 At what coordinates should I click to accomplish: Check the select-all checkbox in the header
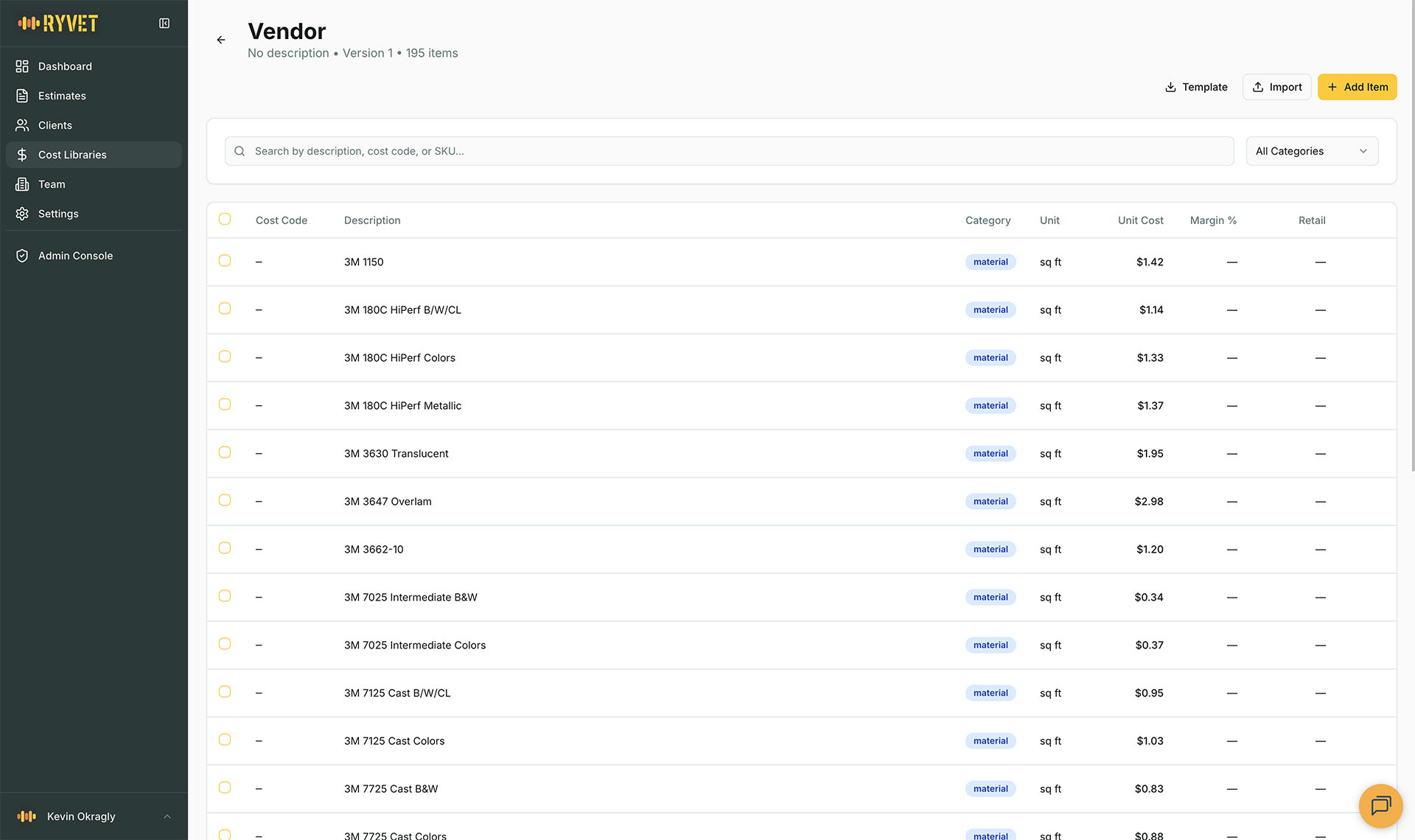click(x=225, y=219)
